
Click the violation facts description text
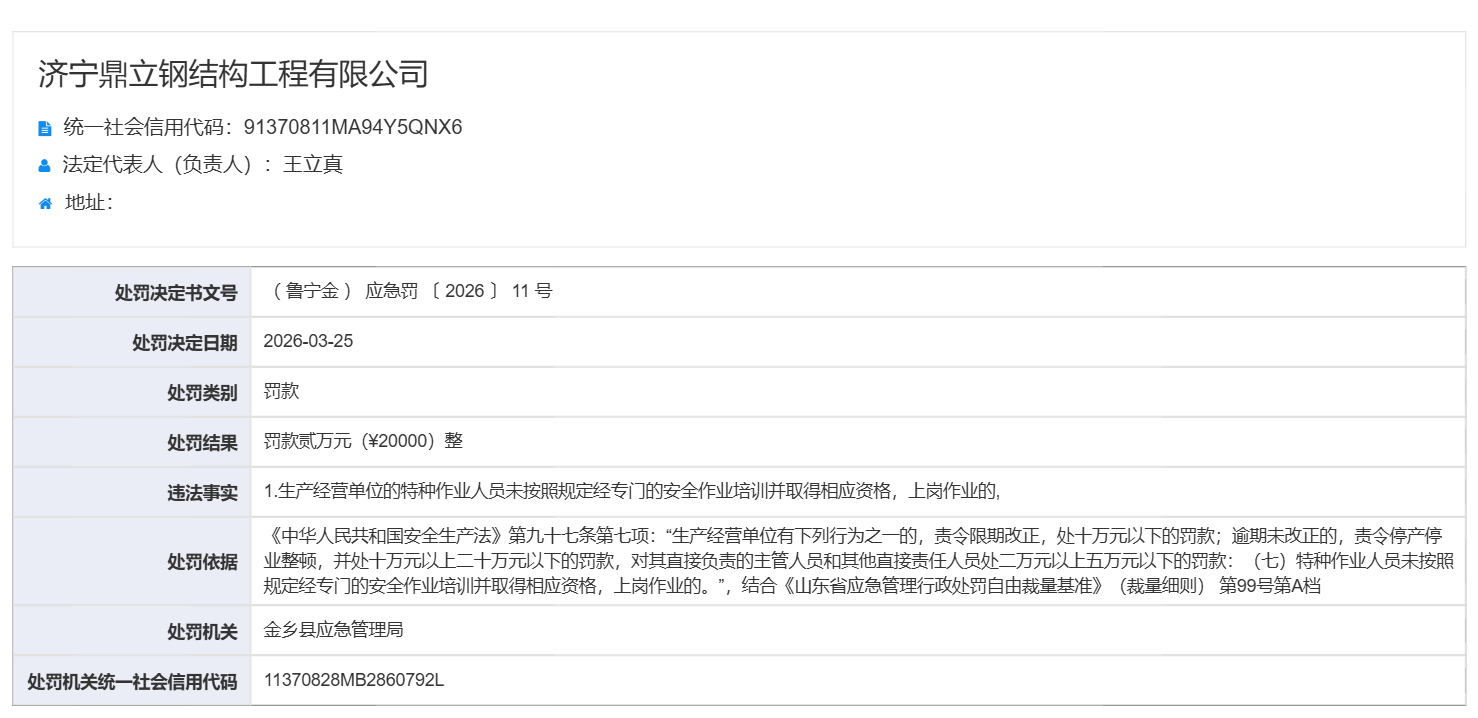(632, 491)
